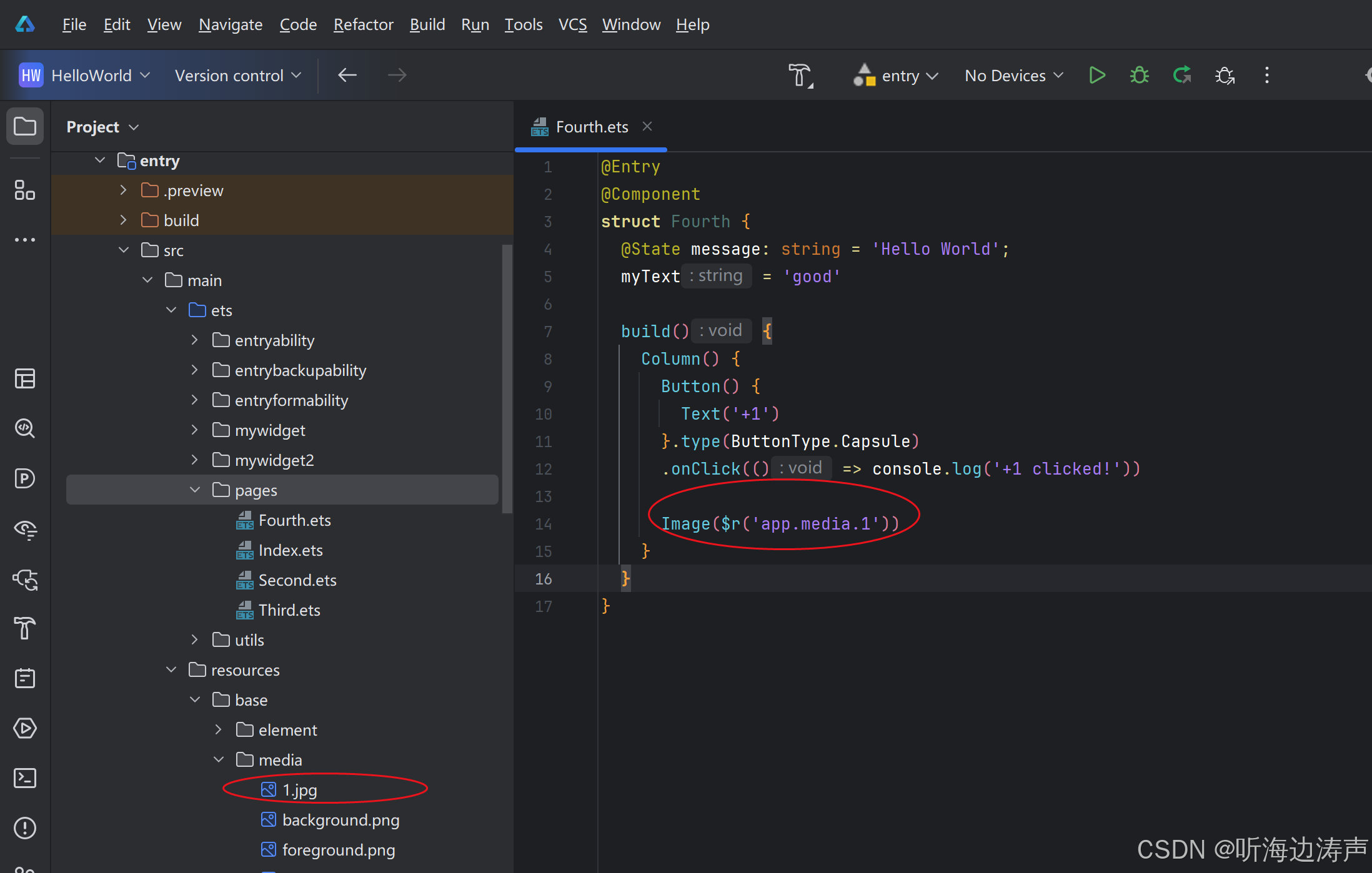This screenshot has height=873, width=1372.
Task: Expand the .preview folder
Action: (x=124, y=190)
